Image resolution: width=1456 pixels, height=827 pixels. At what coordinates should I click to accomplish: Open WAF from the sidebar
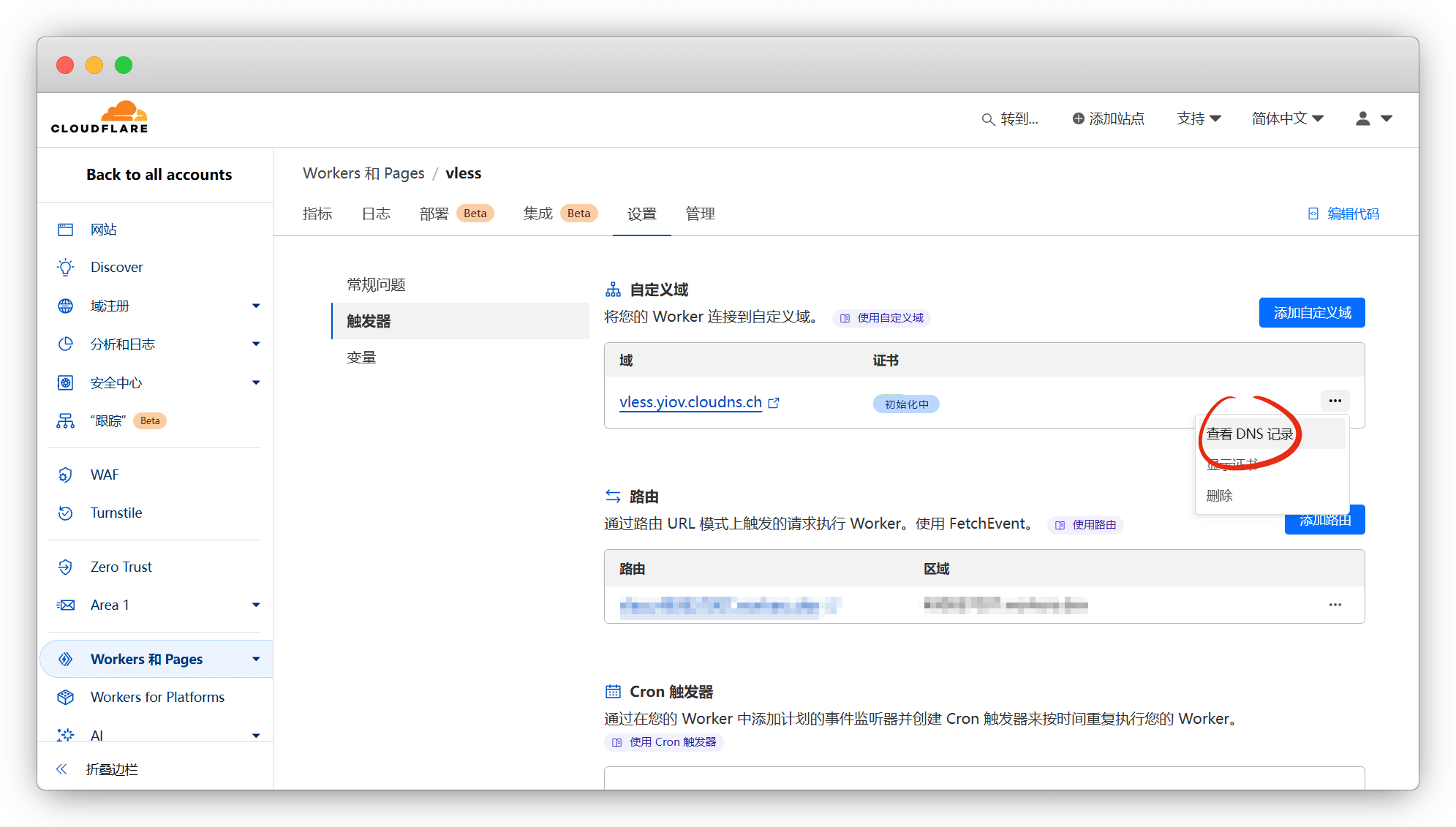pos(104,475)
